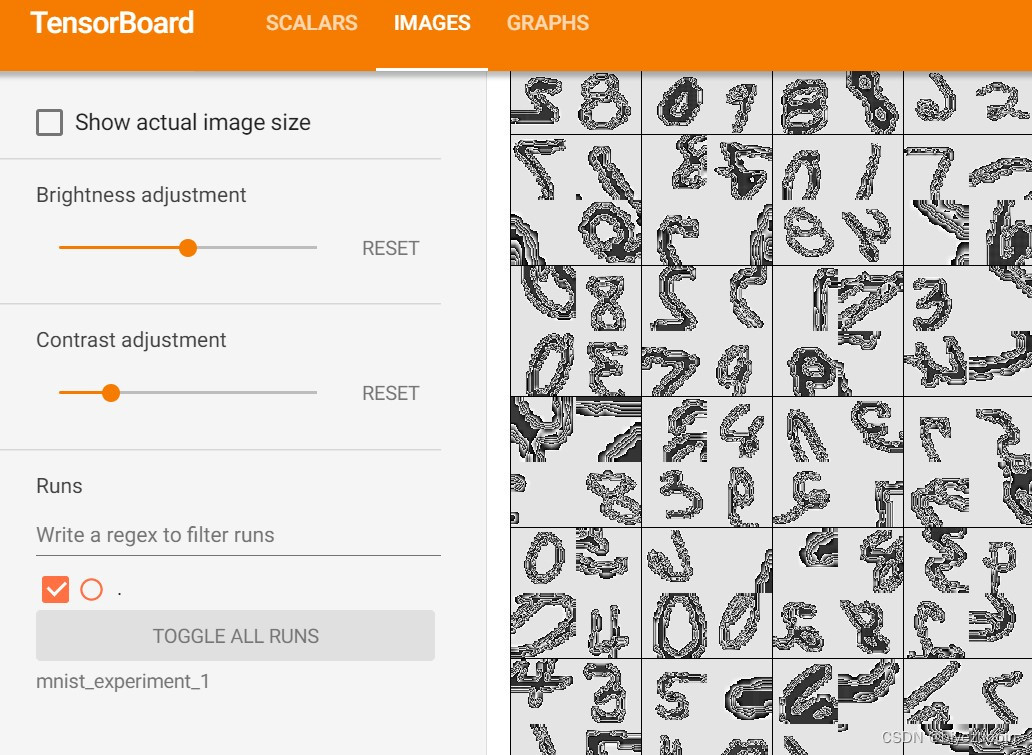Screen dimensions: 1032x755
Task: Click the mnist_experiment_1 log directory text
Action: coord(123,681)
